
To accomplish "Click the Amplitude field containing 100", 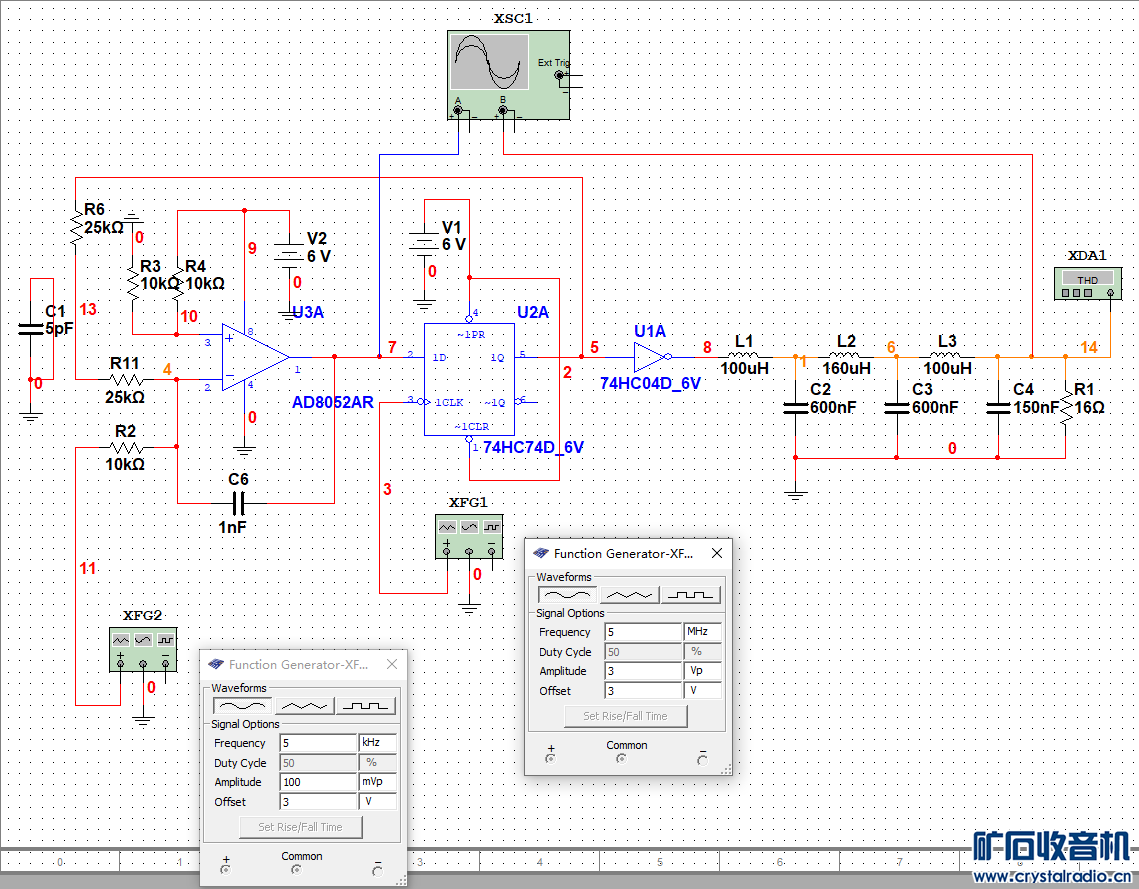I will 318,782.
